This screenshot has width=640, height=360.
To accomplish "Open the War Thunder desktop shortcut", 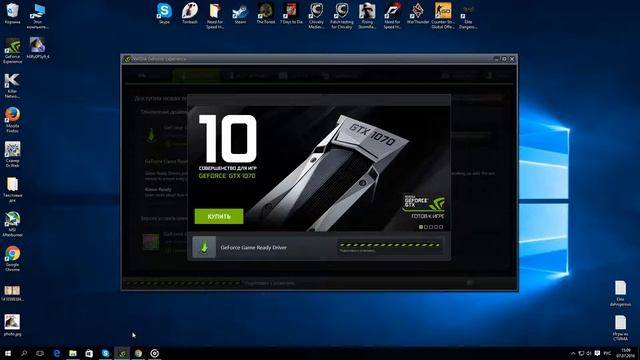I will [x=418, y=13].
